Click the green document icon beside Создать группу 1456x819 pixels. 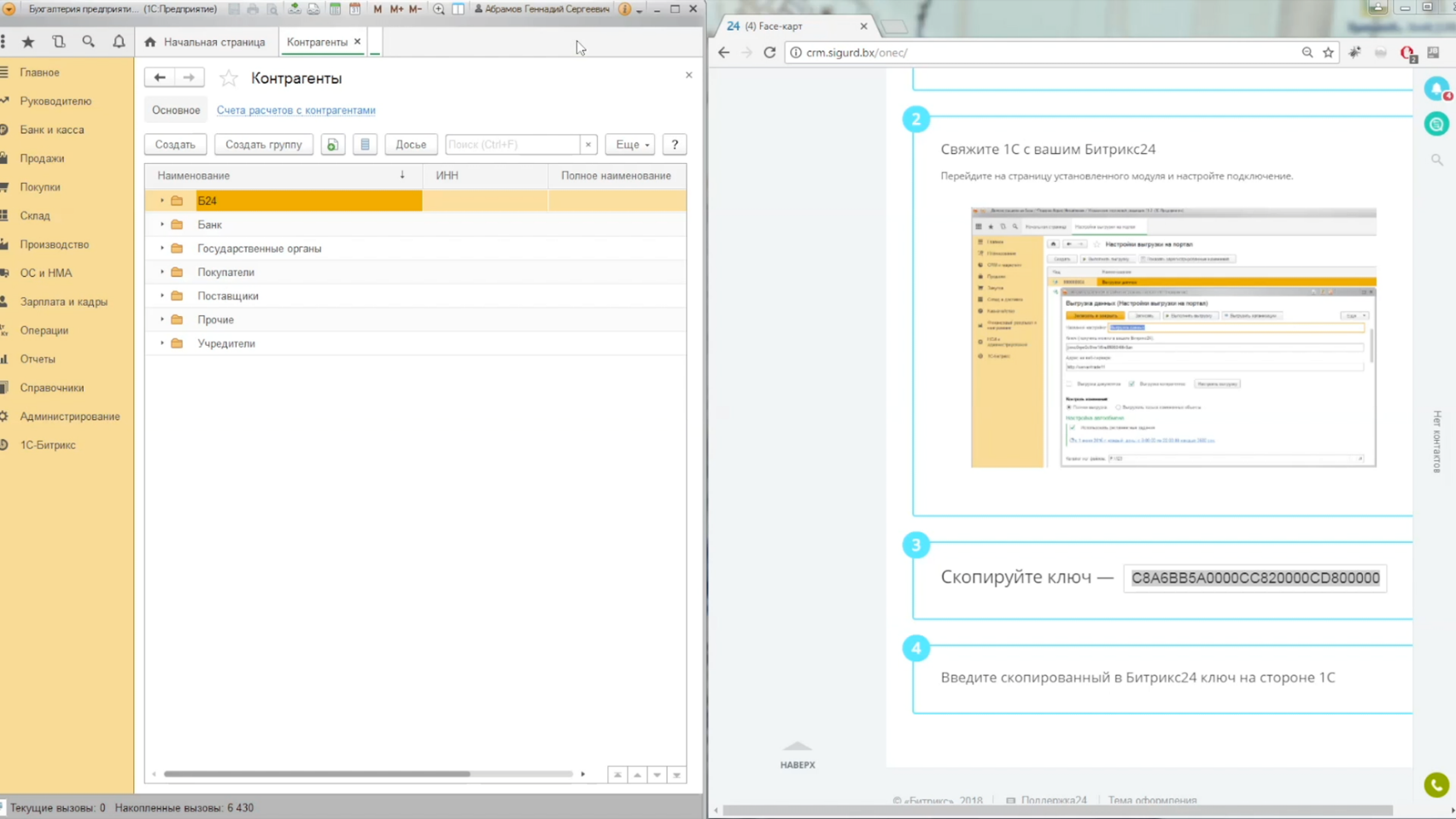click(x=332, y=144)
